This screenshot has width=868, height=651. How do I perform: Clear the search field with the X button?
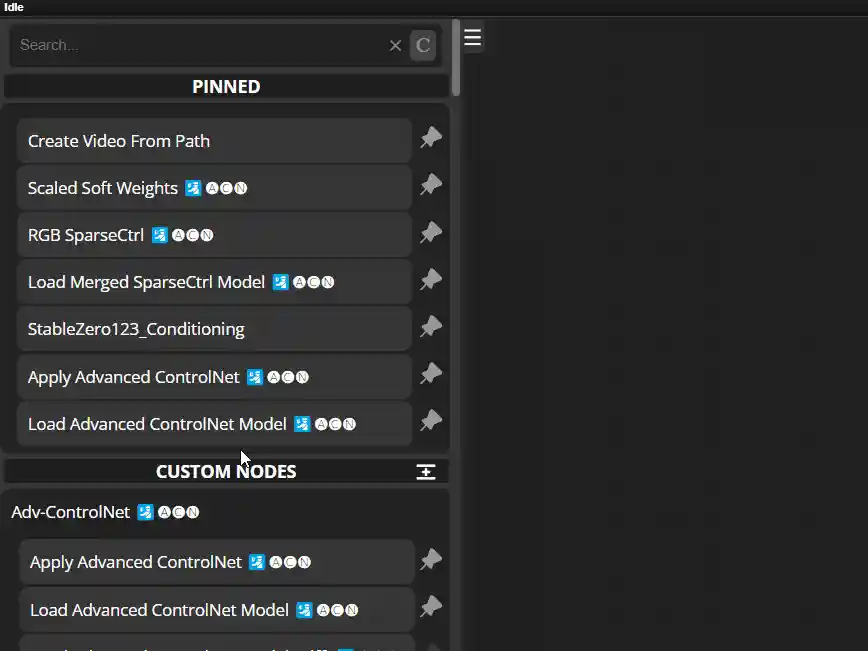click(x=395, y=45)
